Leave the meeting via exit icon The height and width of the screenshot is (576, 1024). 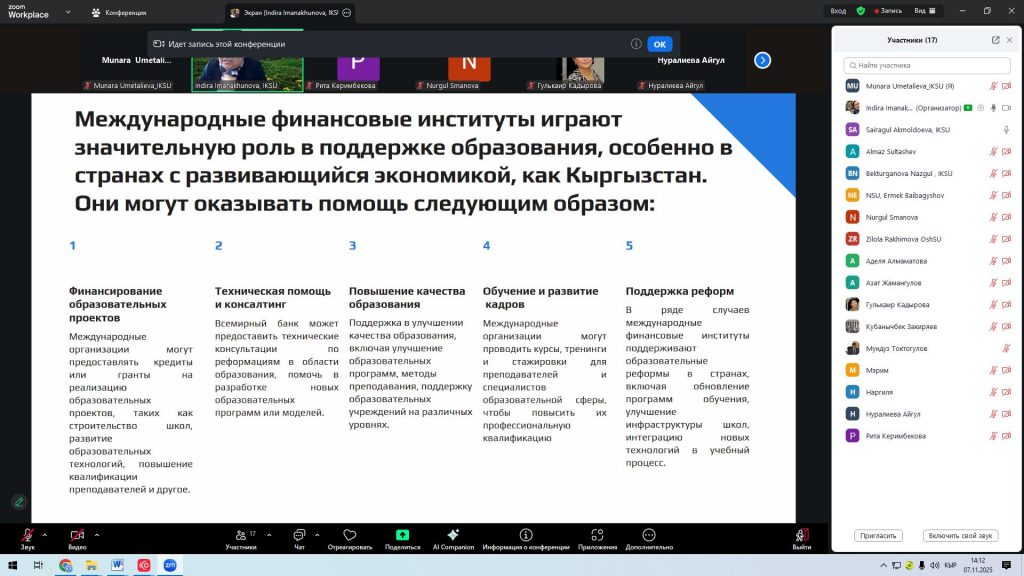[801, 535]
